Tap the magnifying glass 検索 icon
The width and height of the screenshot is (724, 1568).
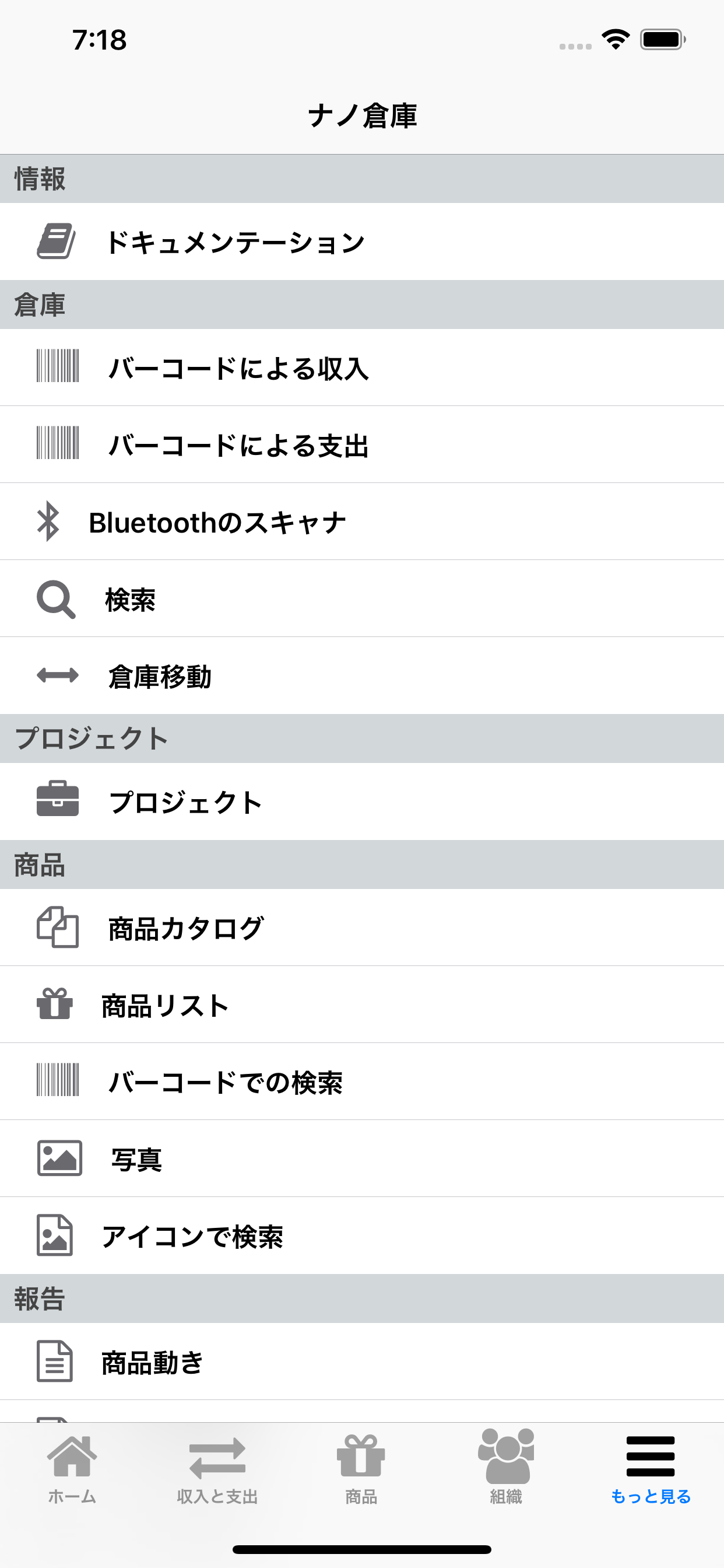pyautogui.click(x=56, y=599)
